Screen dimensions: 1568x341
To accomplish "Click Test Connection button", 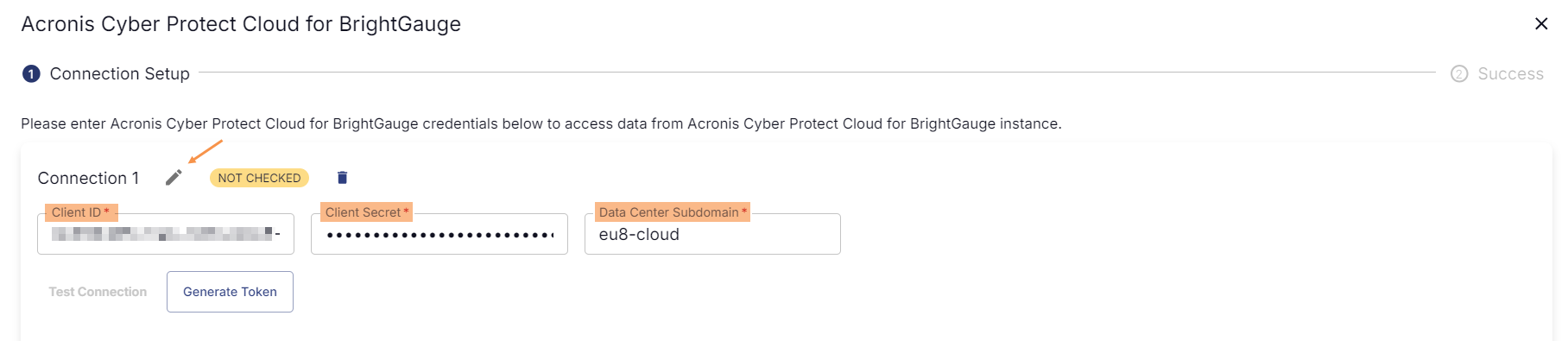I will [x=98, y=292].
